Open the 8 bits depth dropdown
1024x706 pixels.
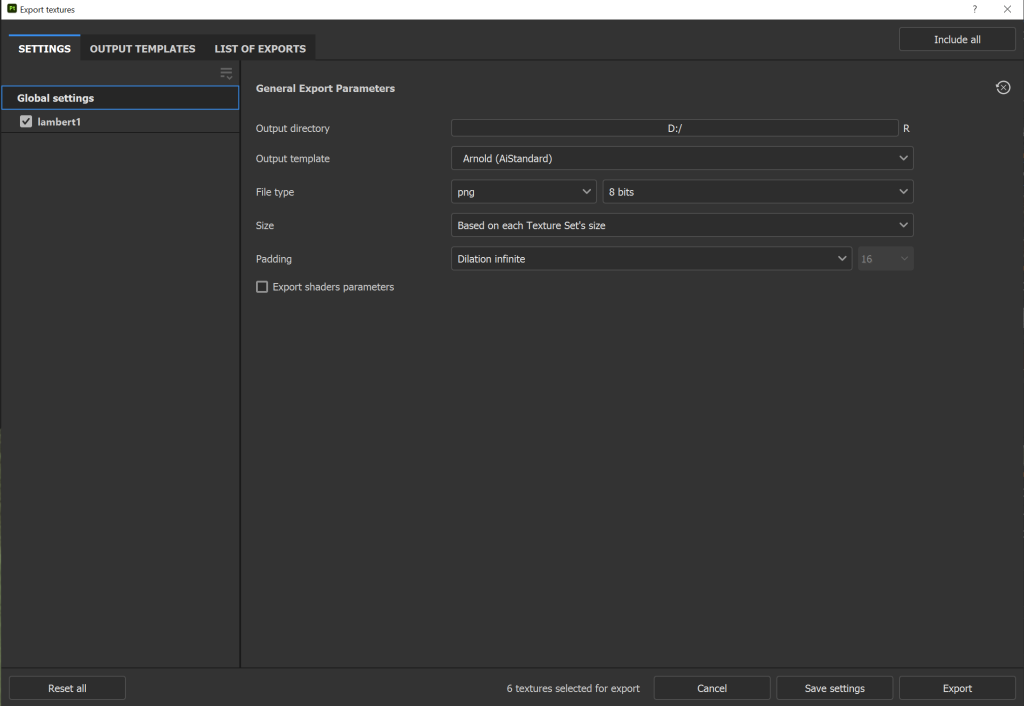(757, 192)
